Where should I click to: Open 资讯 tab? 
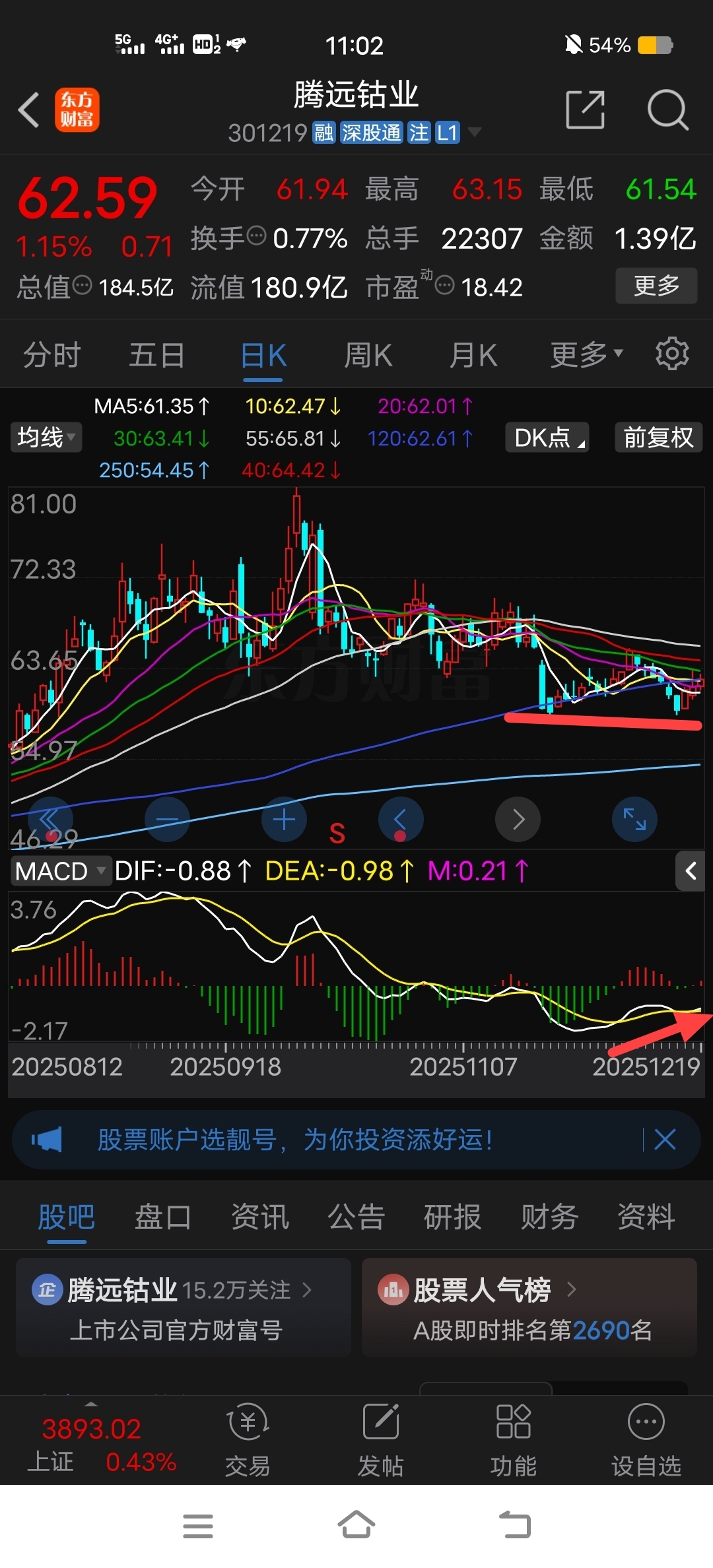click(259, 1217)
